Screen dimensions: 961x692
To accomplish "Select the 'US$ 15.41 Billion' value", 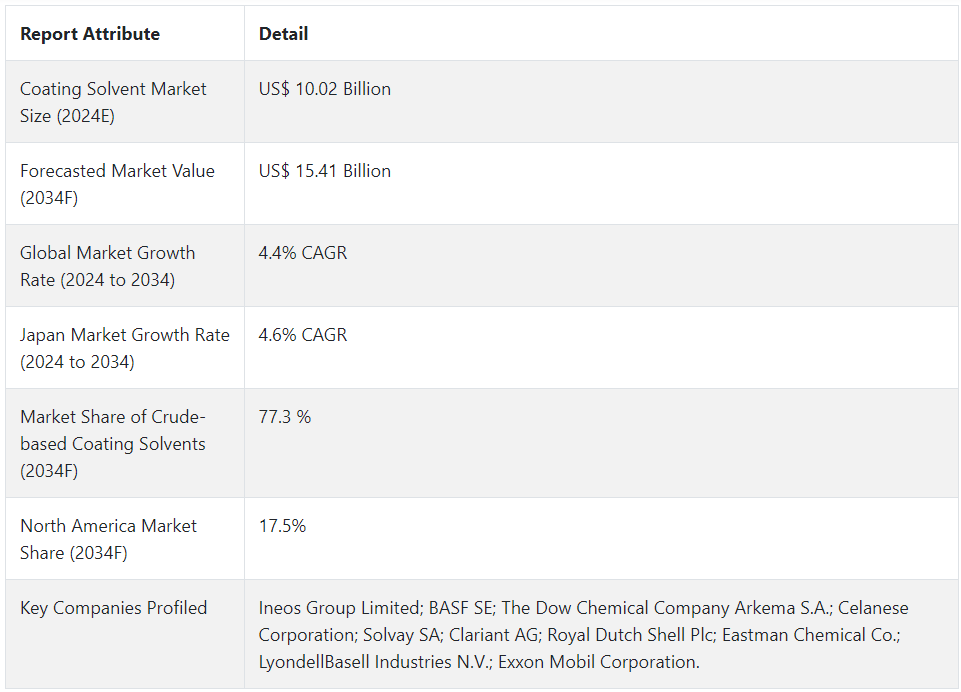I will point(324,171).
